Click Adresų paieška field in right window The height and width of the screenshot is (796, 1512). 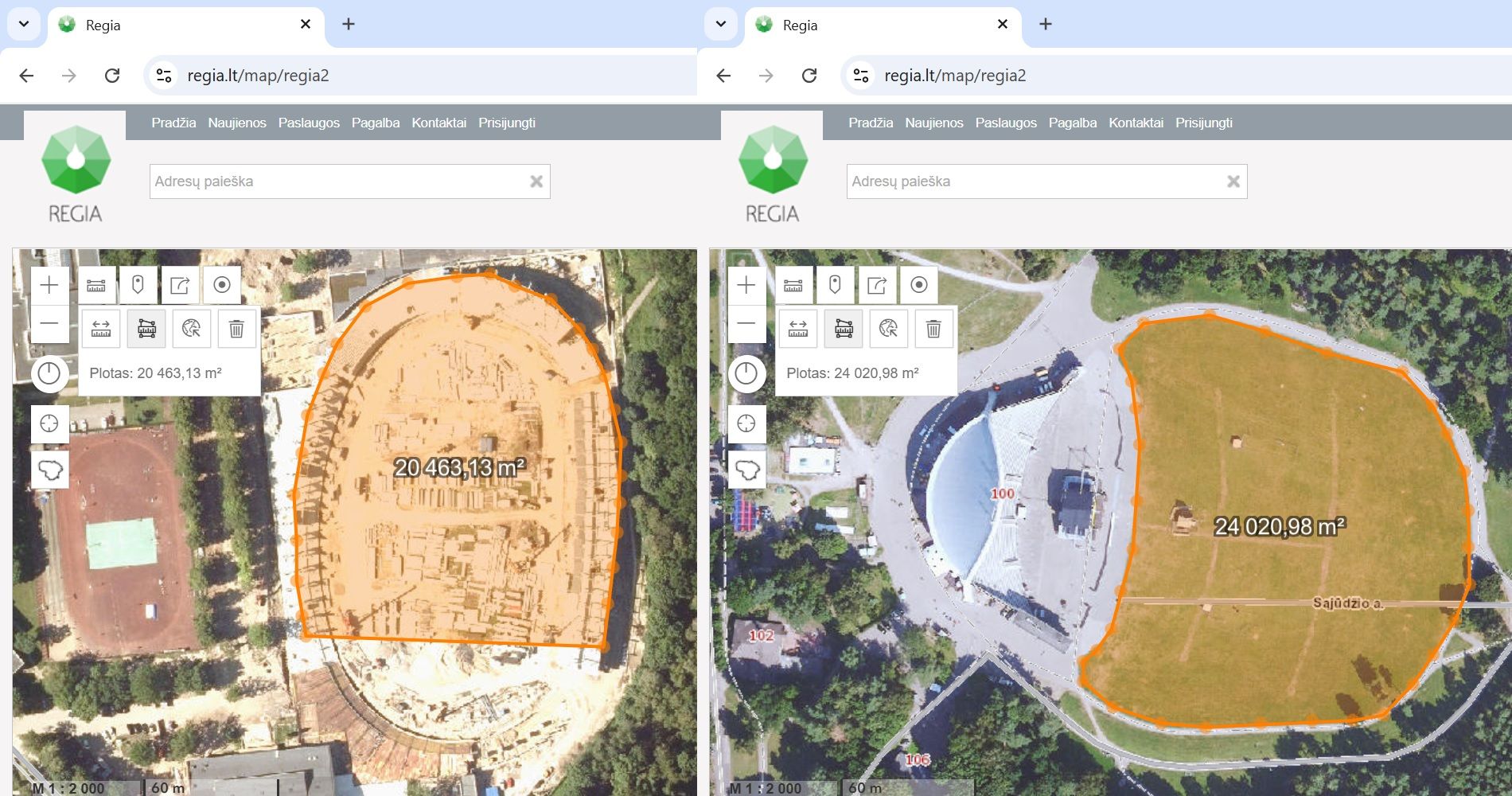click(1035, 181)
